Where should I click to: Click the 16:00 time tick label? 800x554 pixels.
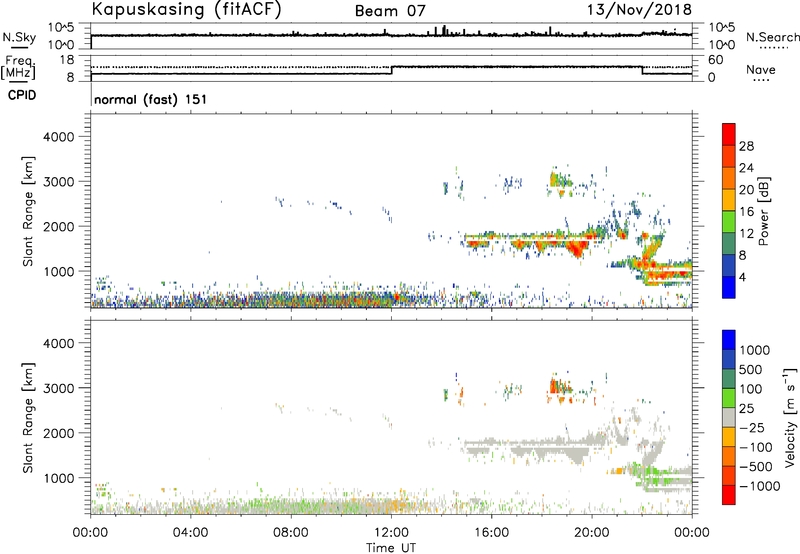(491, 533)
